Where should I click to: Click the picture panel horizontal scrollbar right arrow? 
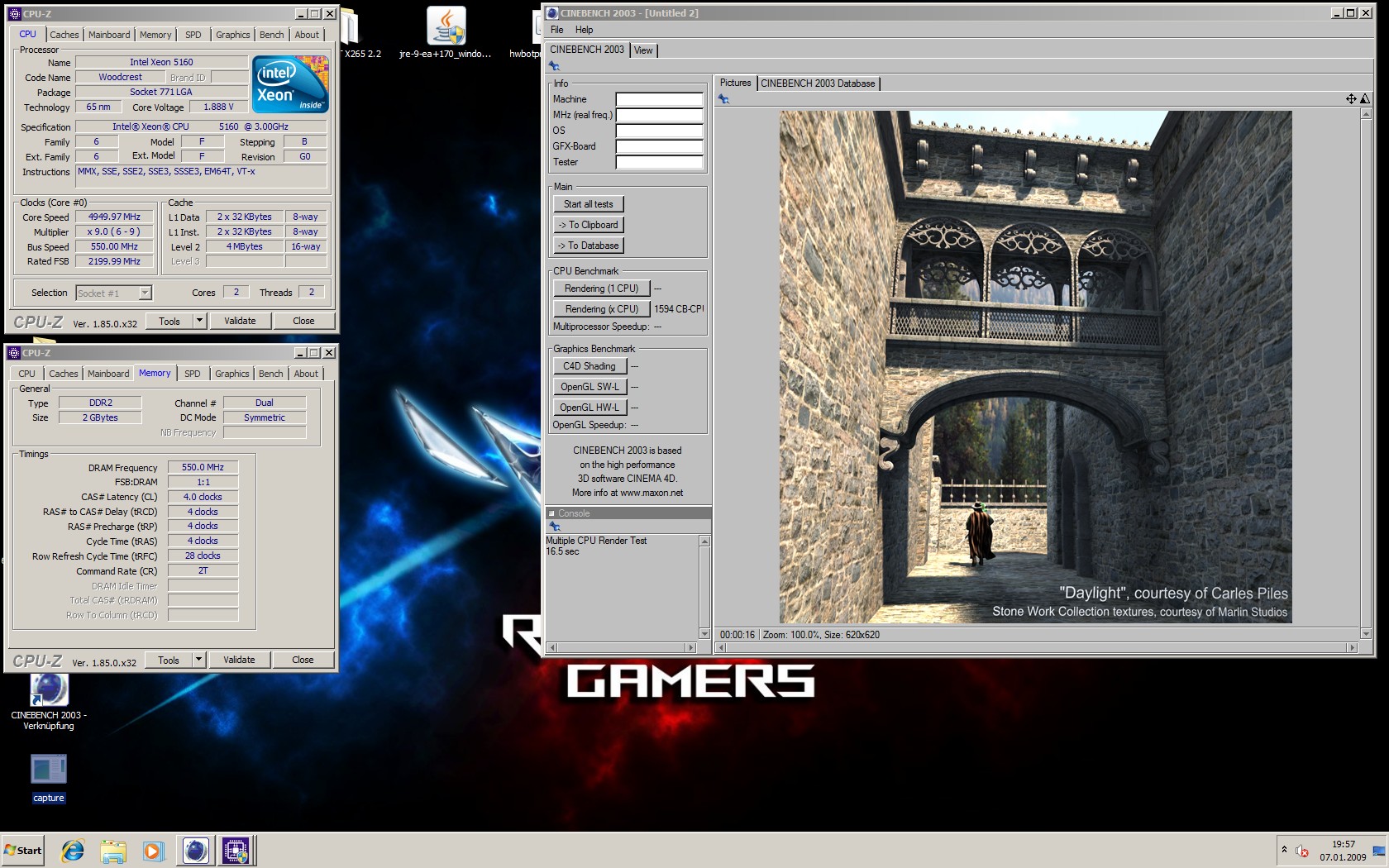tap(1353, 648)
